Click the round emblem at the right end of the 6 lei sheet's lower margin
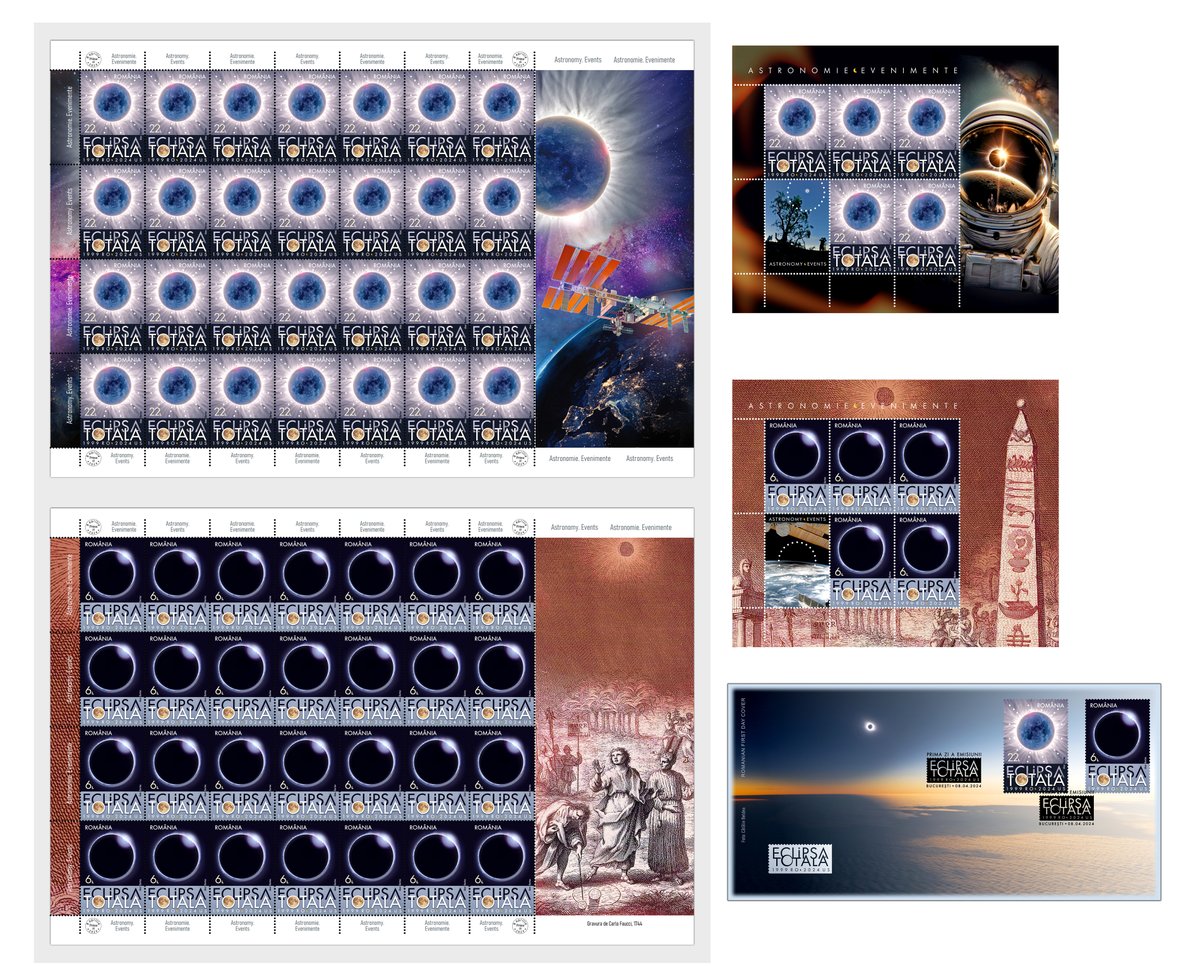 [518, 926]
